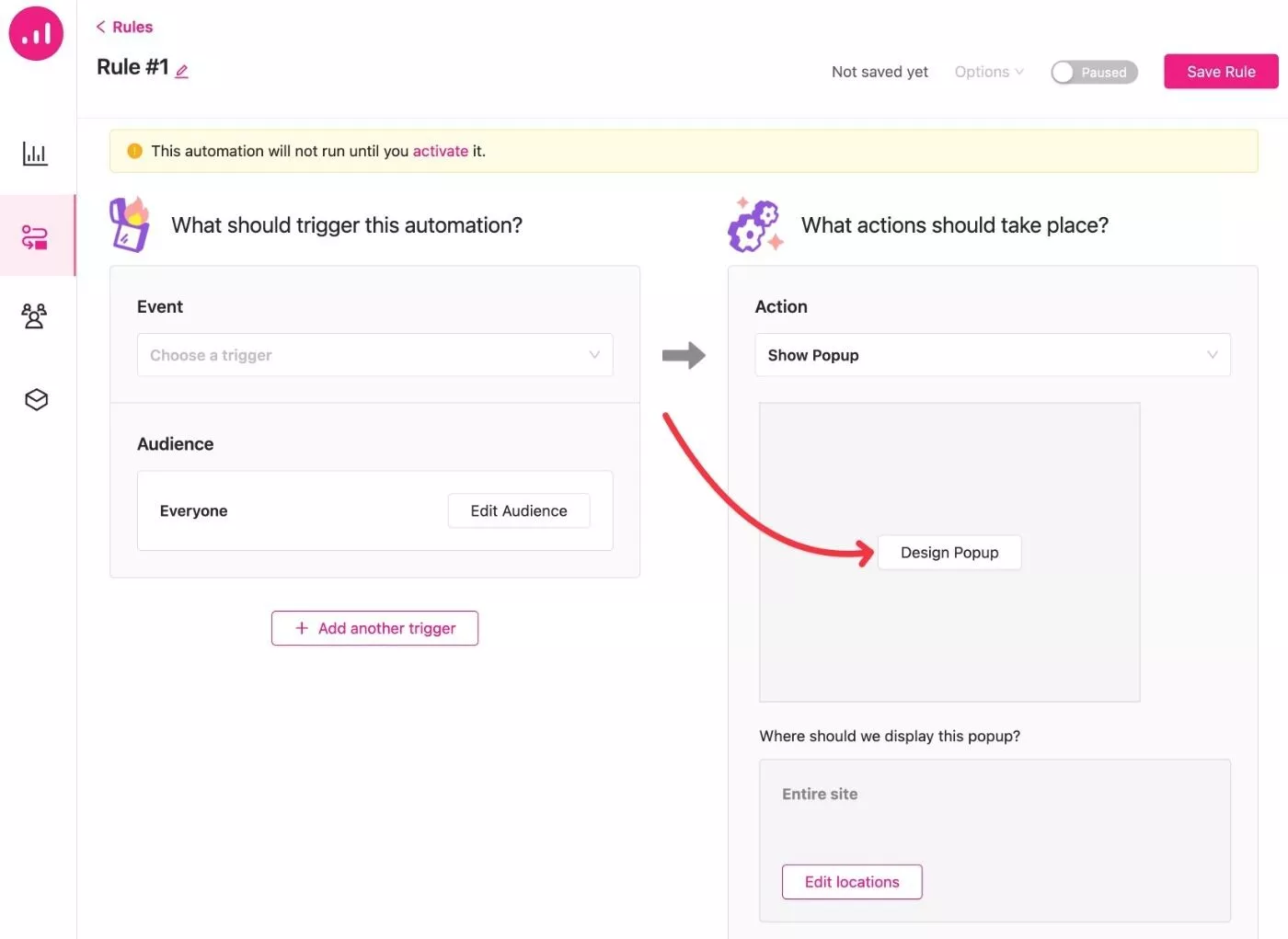Click the purple gears actions icon
The width and height of the screenshot is (1288, 939).
coord(755,224)
